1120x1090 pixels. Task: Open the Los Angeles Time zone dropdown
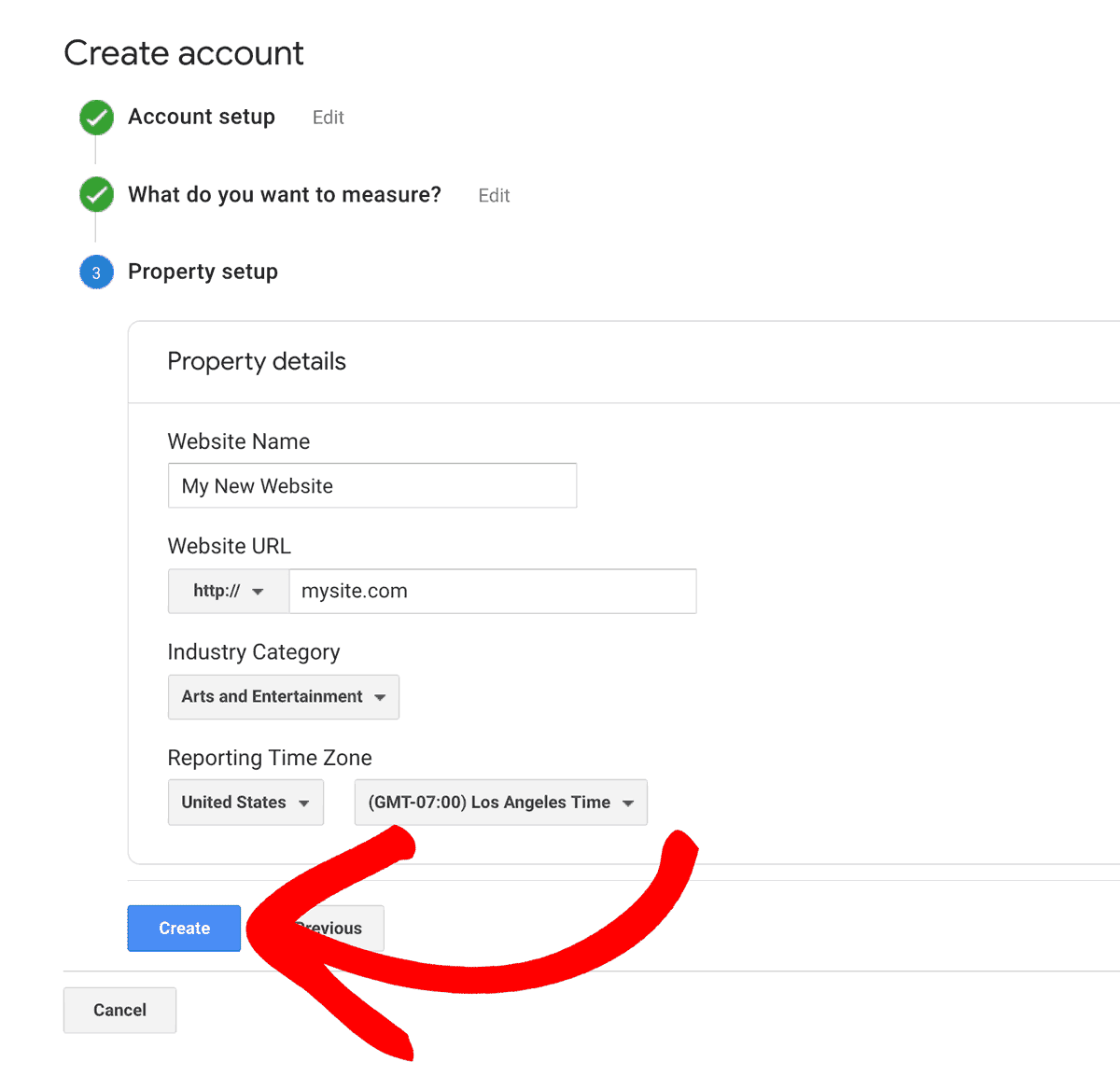(500, 803)
